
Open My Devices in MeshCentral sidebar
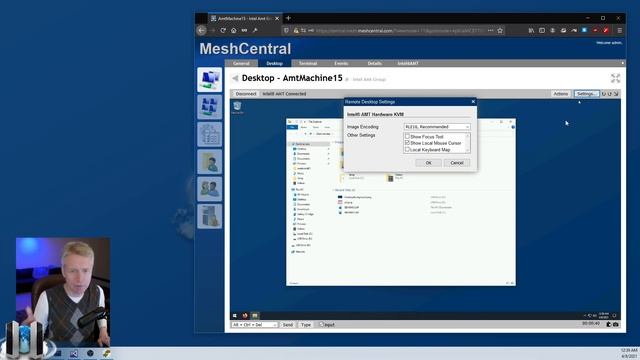pyautogui.click(x=210, y=80)
